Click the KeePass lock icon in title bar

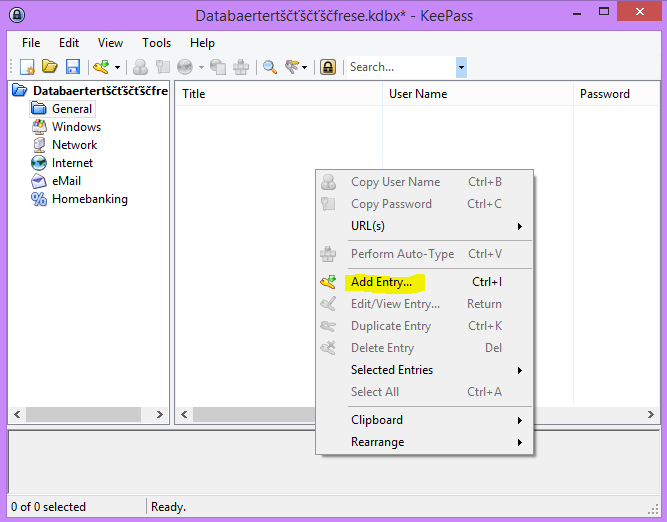(17, 15)
